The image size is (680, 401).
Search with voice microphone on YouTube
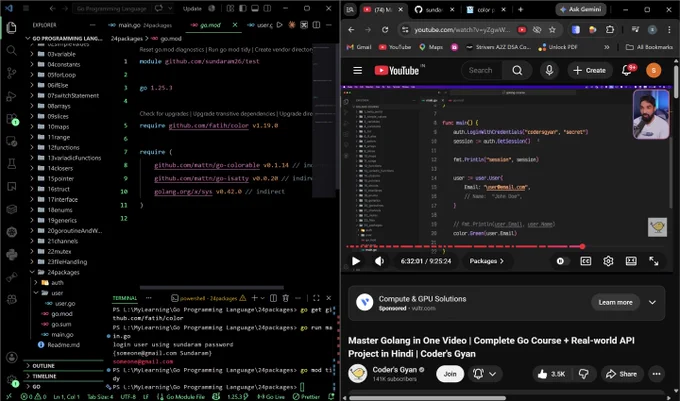click(x=549, y=70)
